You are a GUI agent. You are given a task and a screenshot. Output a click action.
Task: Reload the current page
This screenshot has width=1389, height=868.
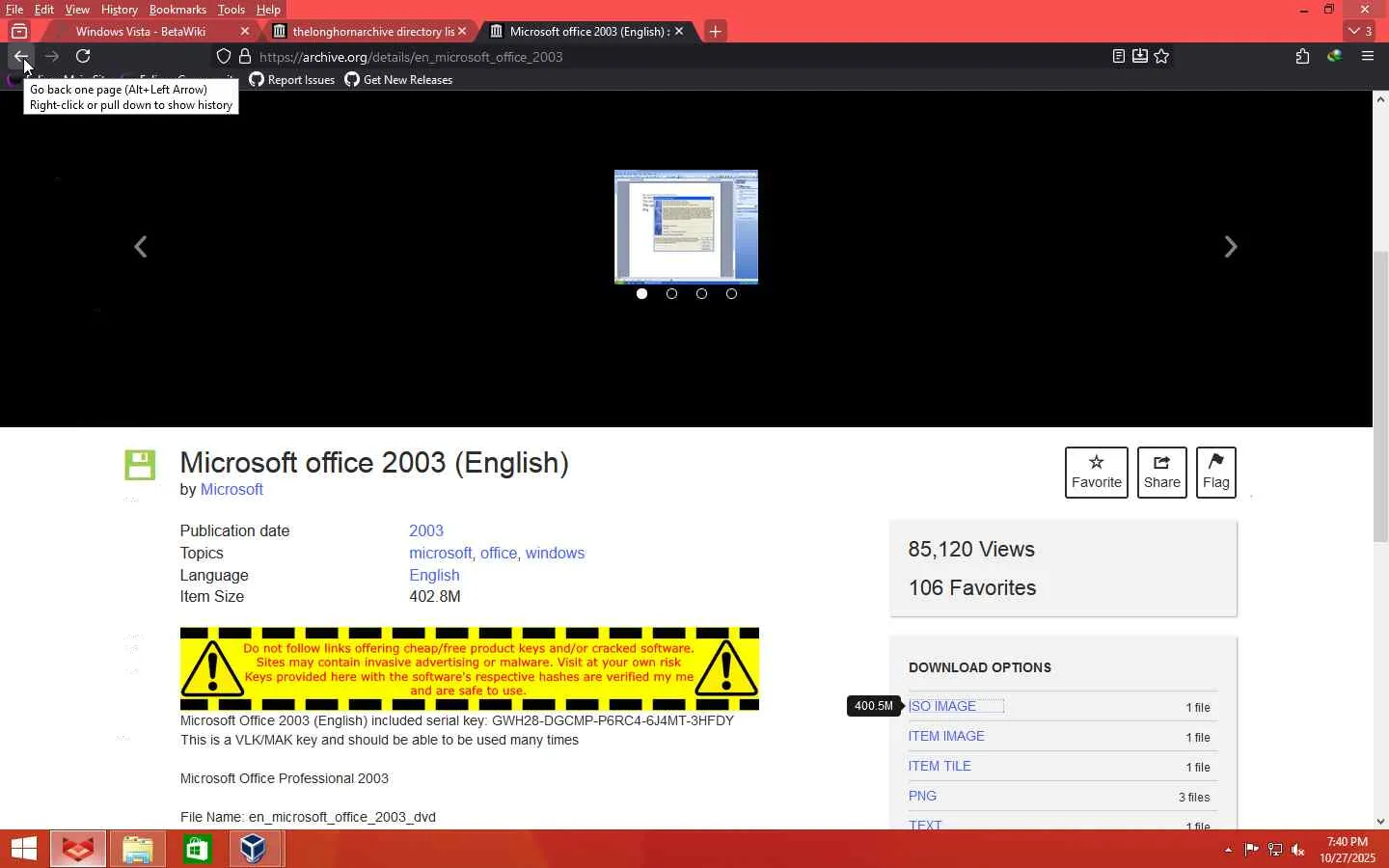[x=83, y=56]
